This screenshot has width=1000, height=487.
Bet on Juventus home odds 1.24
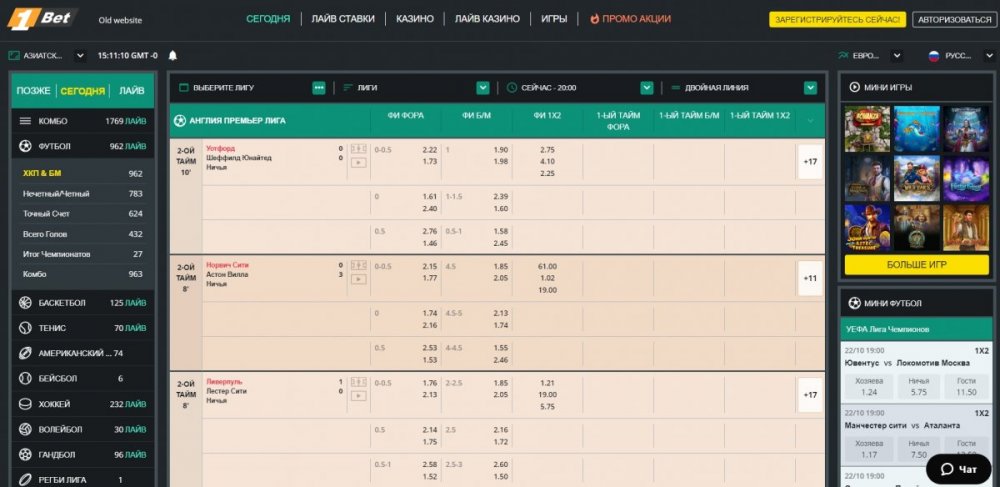coord(869,386)
